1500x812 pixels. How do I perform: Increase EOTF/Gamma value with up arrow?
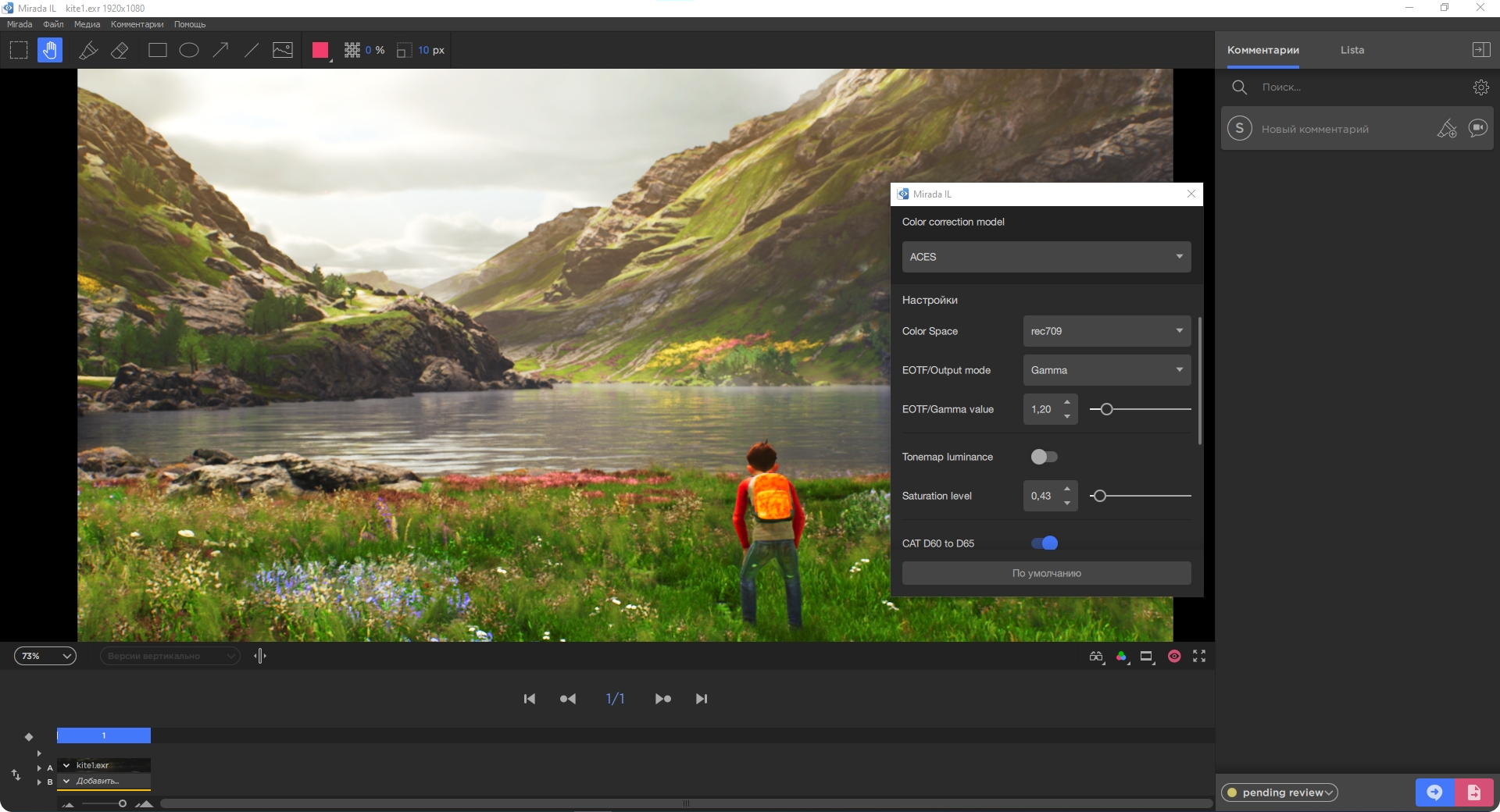(1067, 402)
